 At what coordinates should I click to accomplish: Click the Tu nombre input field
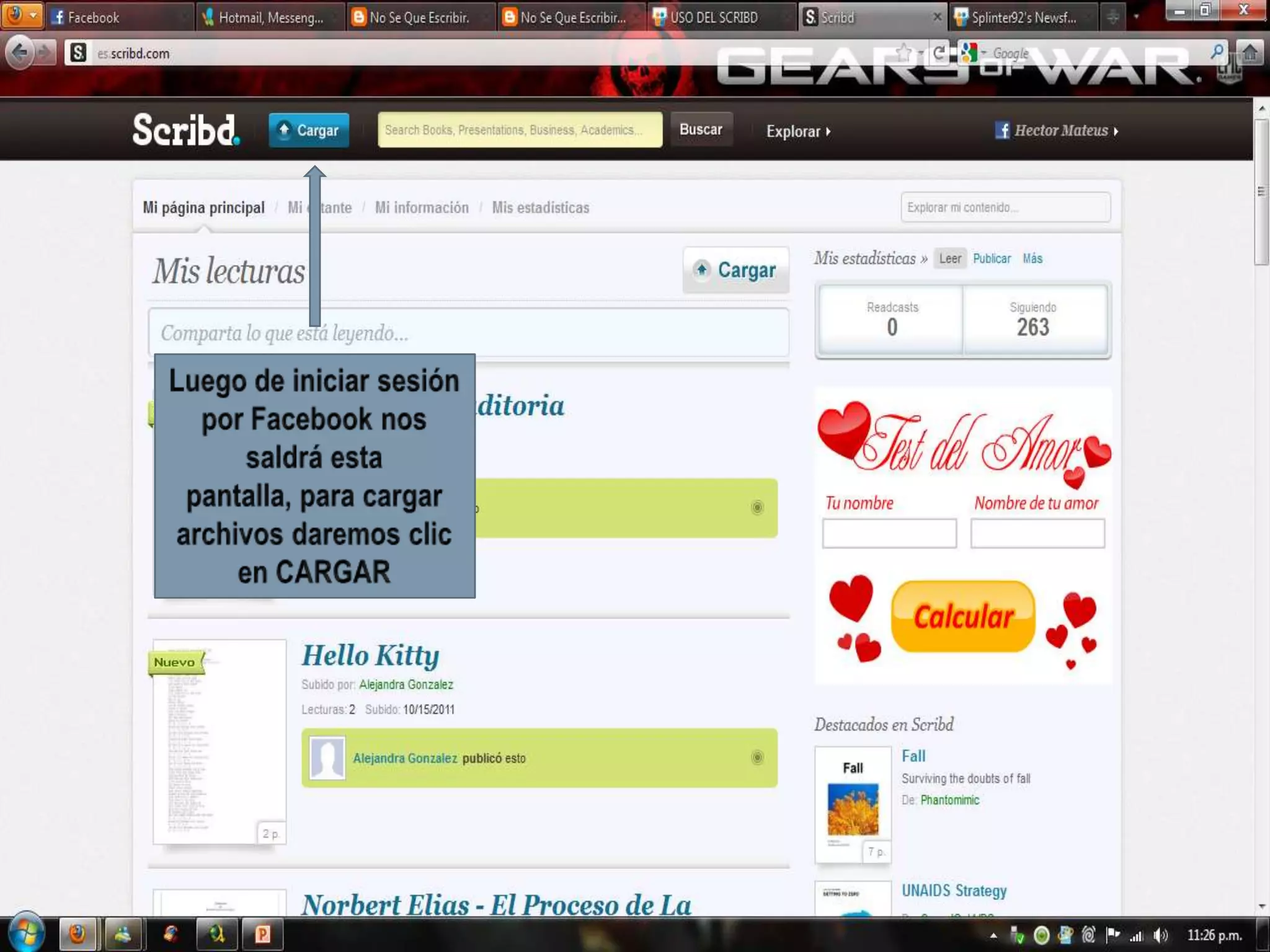(889, 533)
